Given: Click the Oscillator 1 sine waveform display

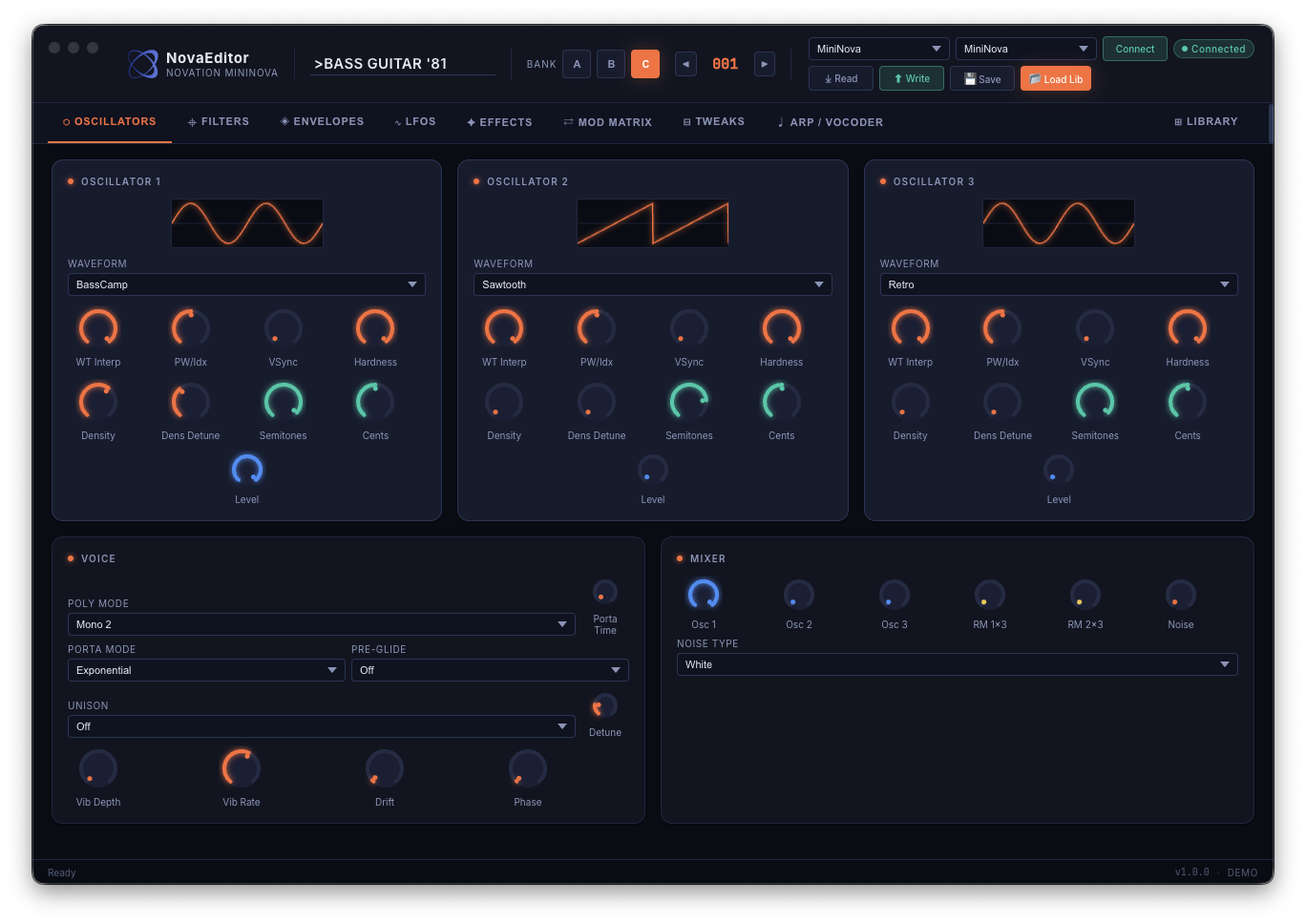Looking at the screenshot, I should coord(247,223).
